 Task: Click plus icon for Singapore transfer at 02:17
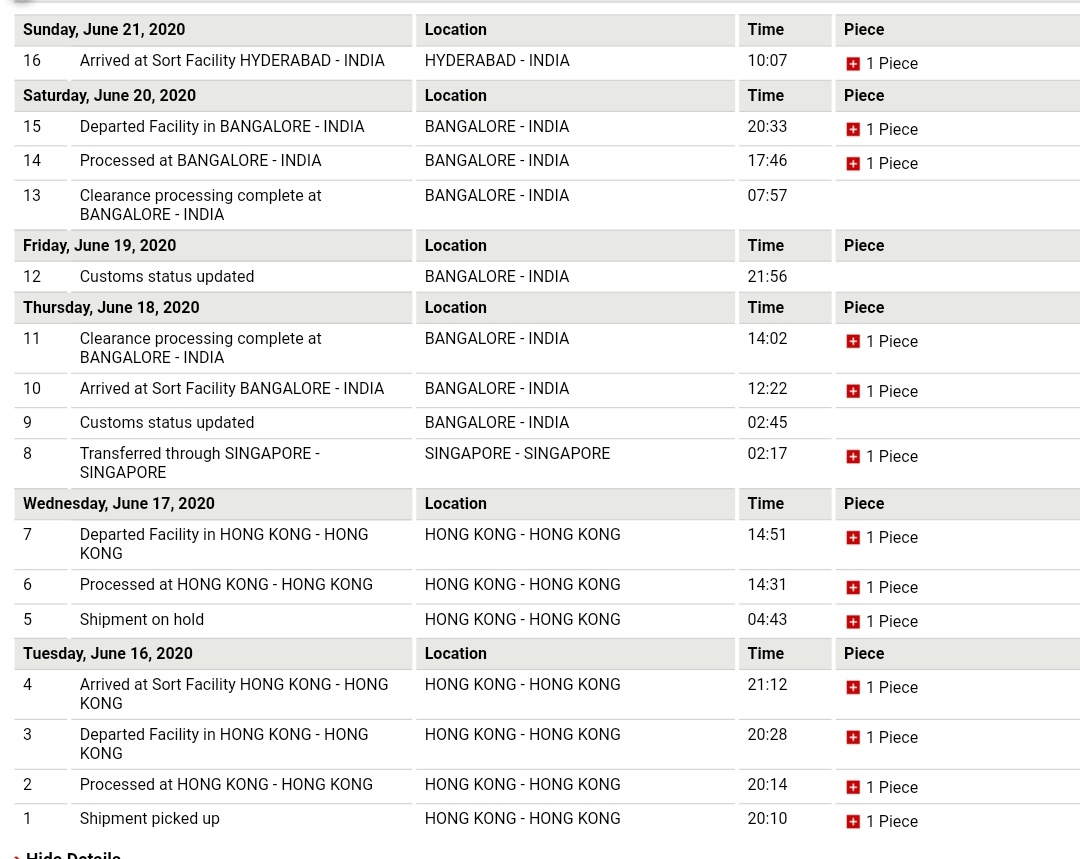[x=853, y=457]
